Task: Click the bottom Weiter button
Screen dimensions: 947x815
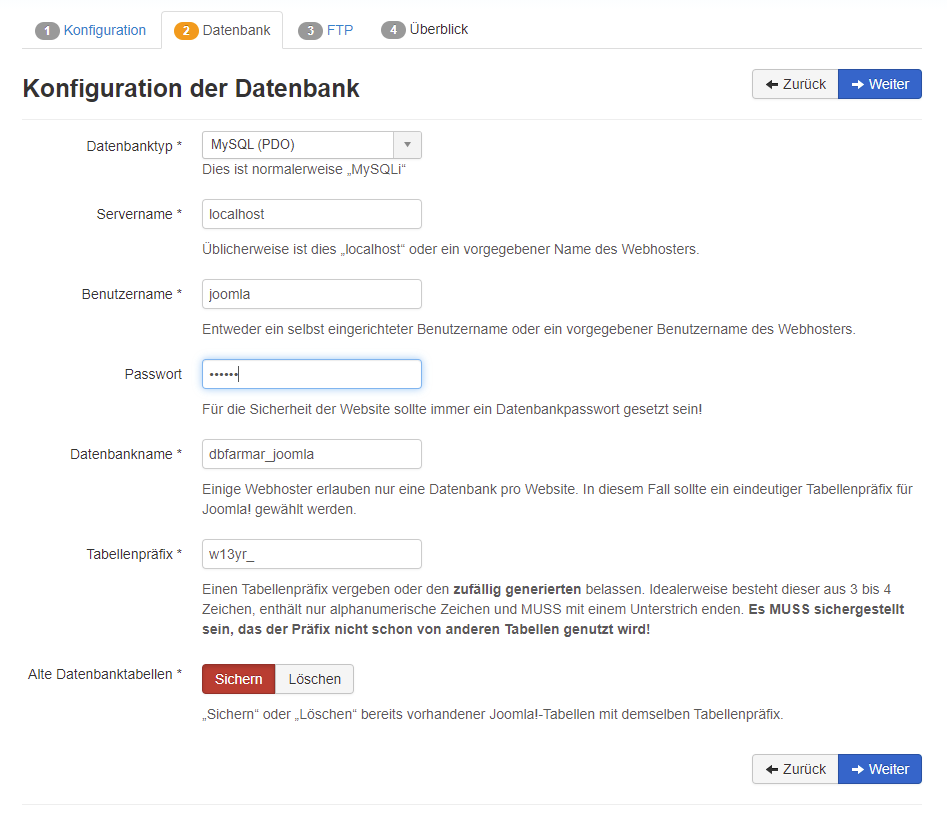Action: coord(880,769)
